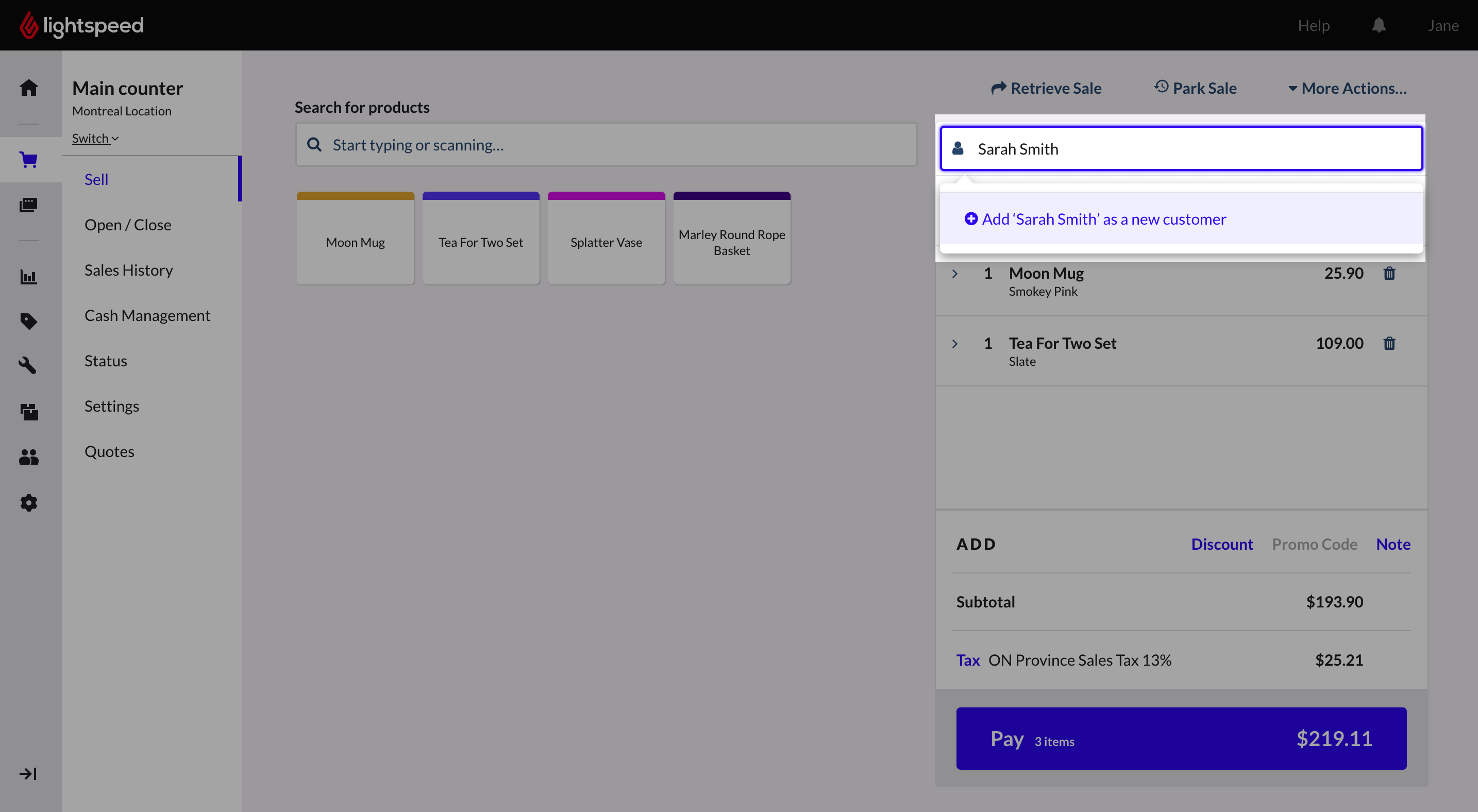Switch to the Sales History section

(128, 269)
